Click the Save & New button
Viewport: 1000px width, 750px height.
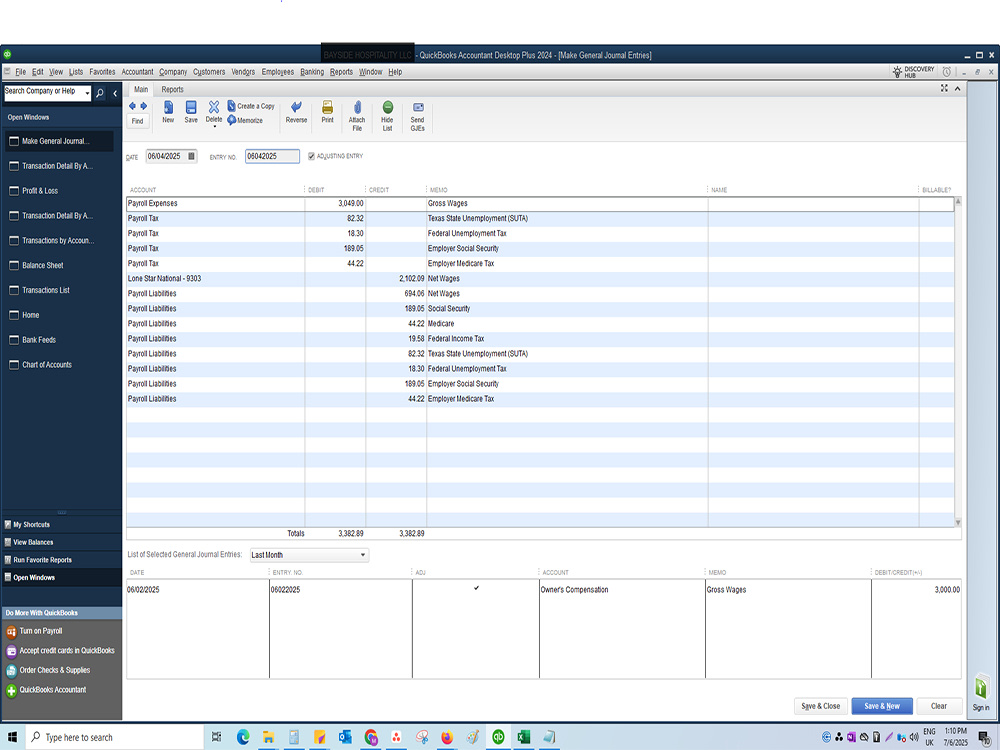pyautogui.click(x=881, y=706)
